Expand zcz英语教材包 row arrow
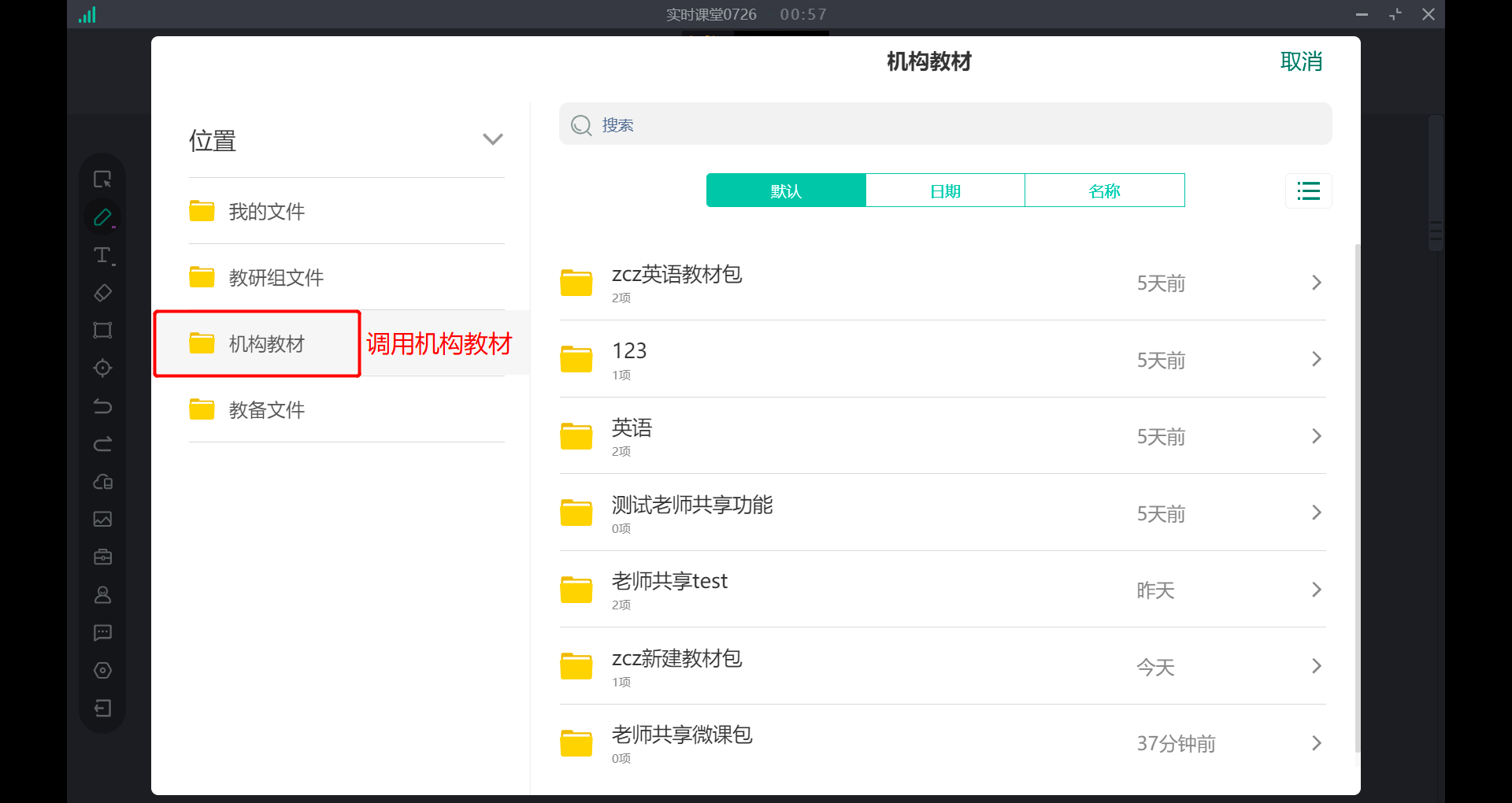Viewport: 1512px width, 803px height. [1317, 283]
